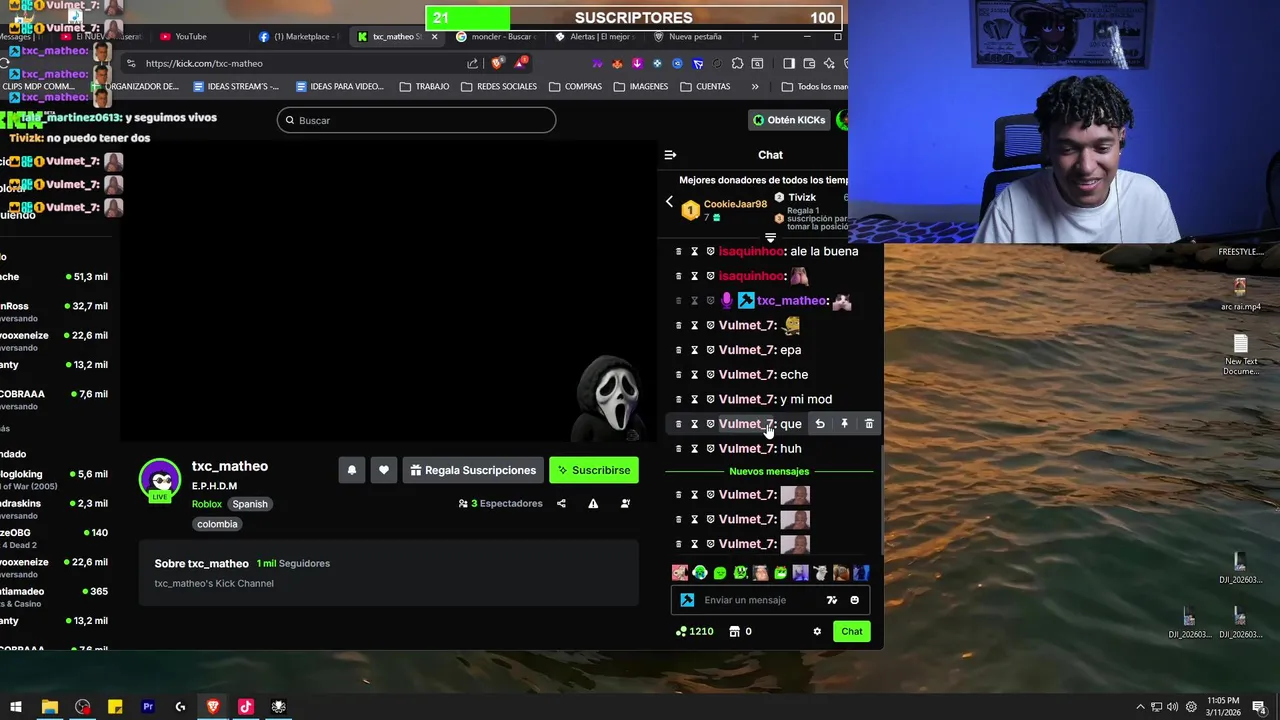The height and width of the screenshot is (720, 1280).
Task: Open the COMPRAS bookmarks folder
Action: tap(575, 87)
